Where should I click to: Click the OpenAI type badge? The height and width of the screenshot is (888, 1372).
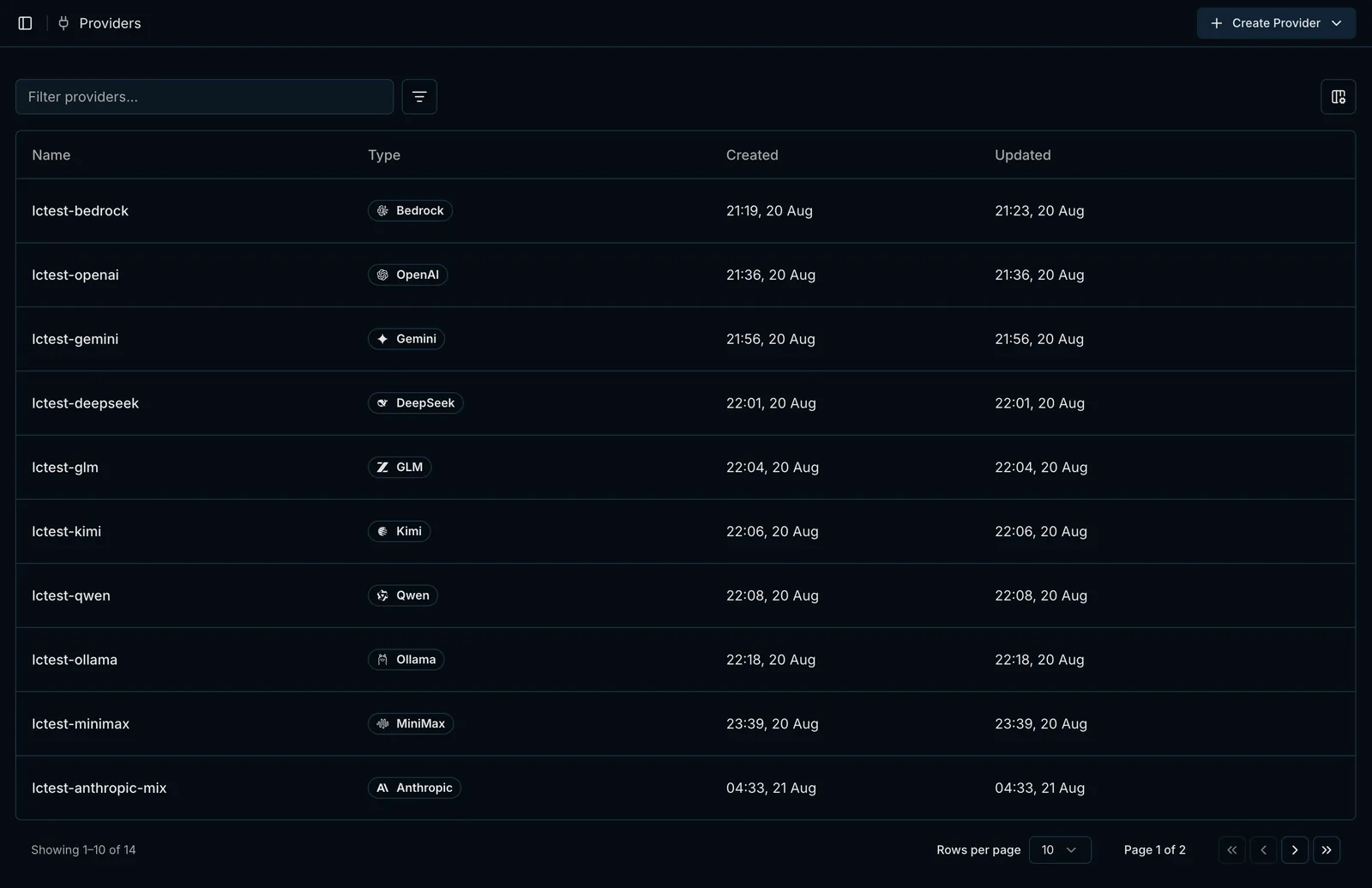tap(407, 275)
